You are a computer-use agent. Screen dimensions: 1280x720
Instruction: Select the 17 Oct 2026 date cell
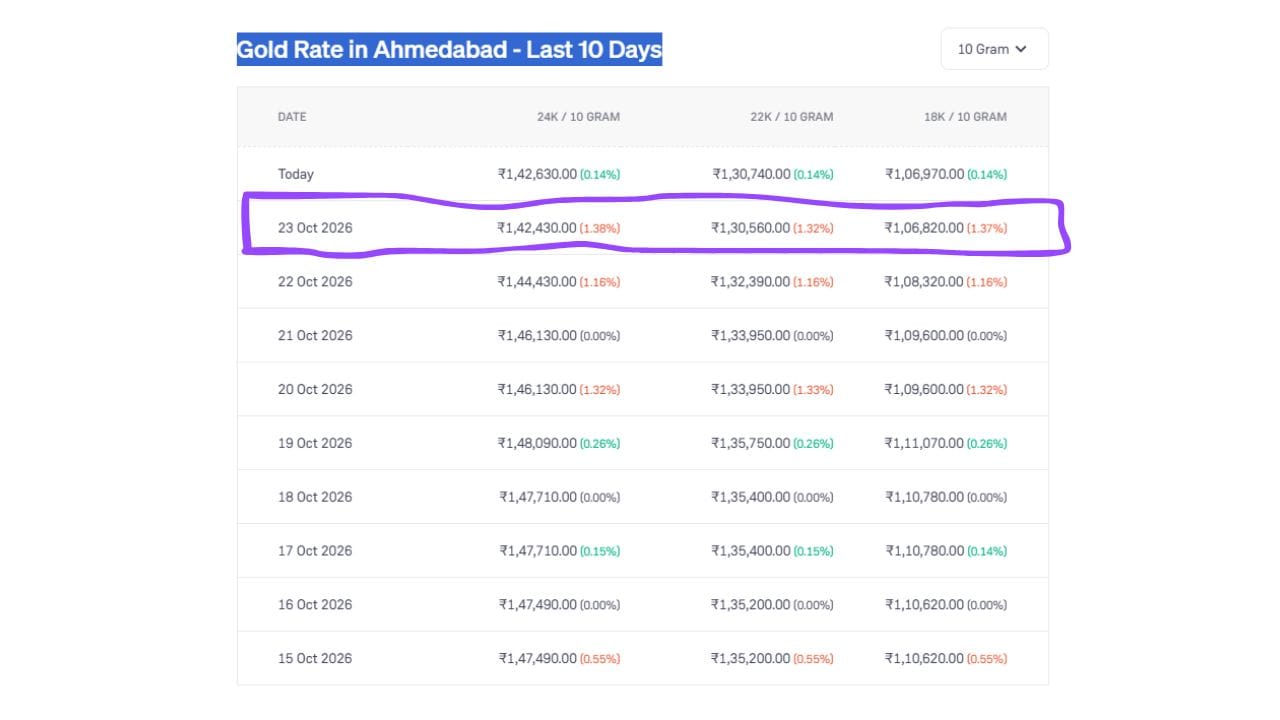click(315, 551)
